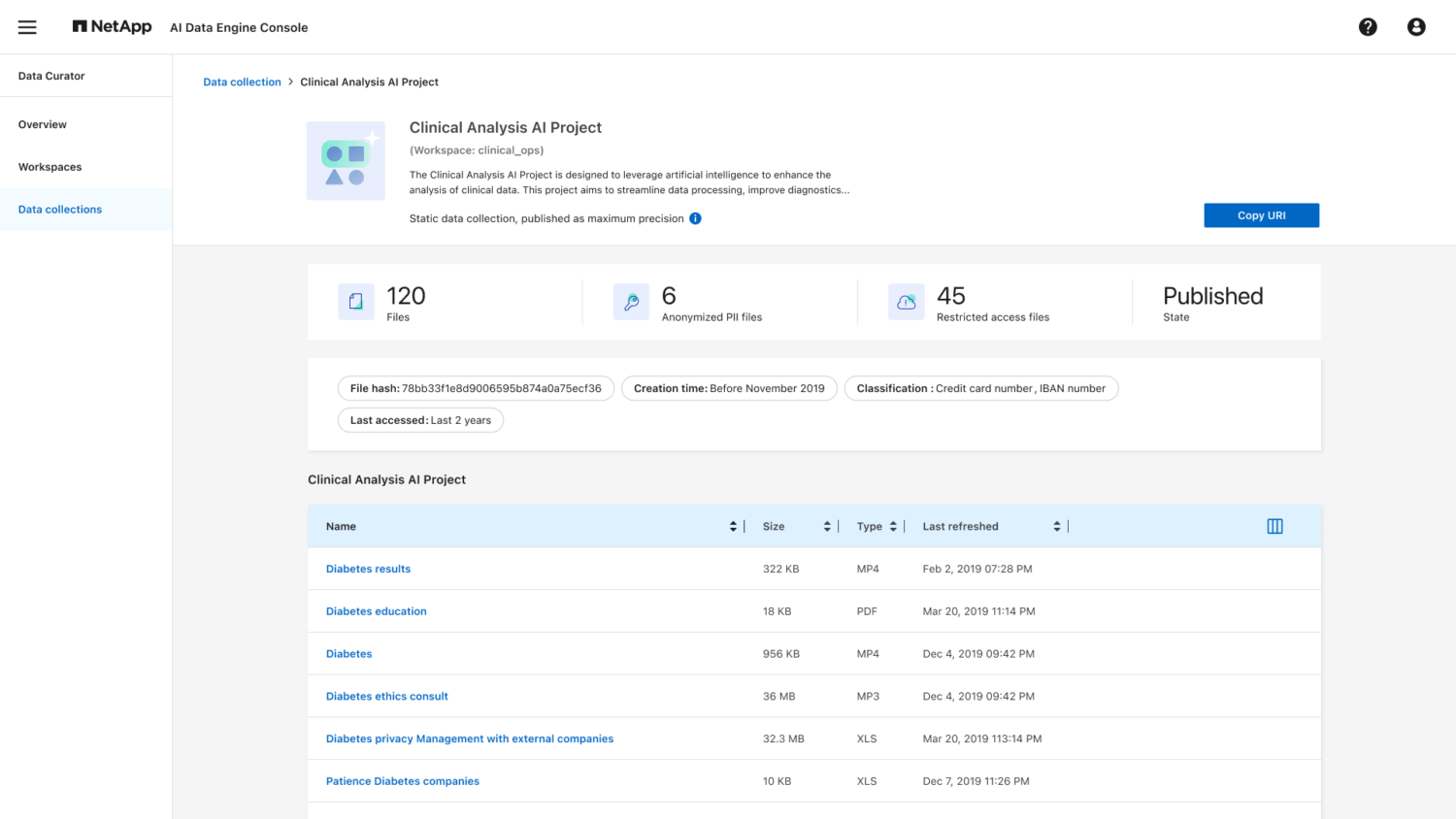Sort the table by Type column
Screen dimensions: 1456x819
[x=893, y=526]
